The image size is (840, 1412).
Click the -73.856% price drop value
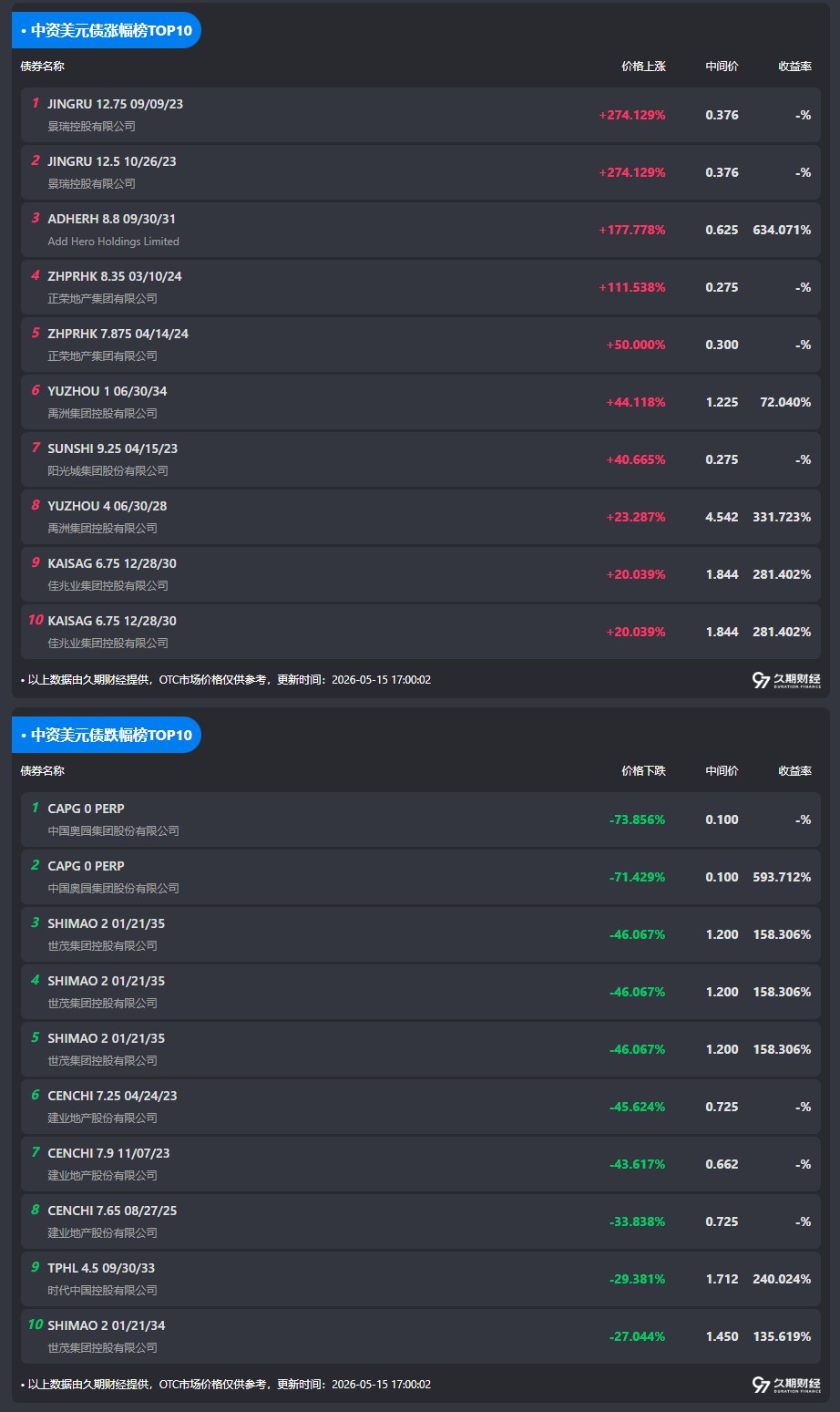637,819
